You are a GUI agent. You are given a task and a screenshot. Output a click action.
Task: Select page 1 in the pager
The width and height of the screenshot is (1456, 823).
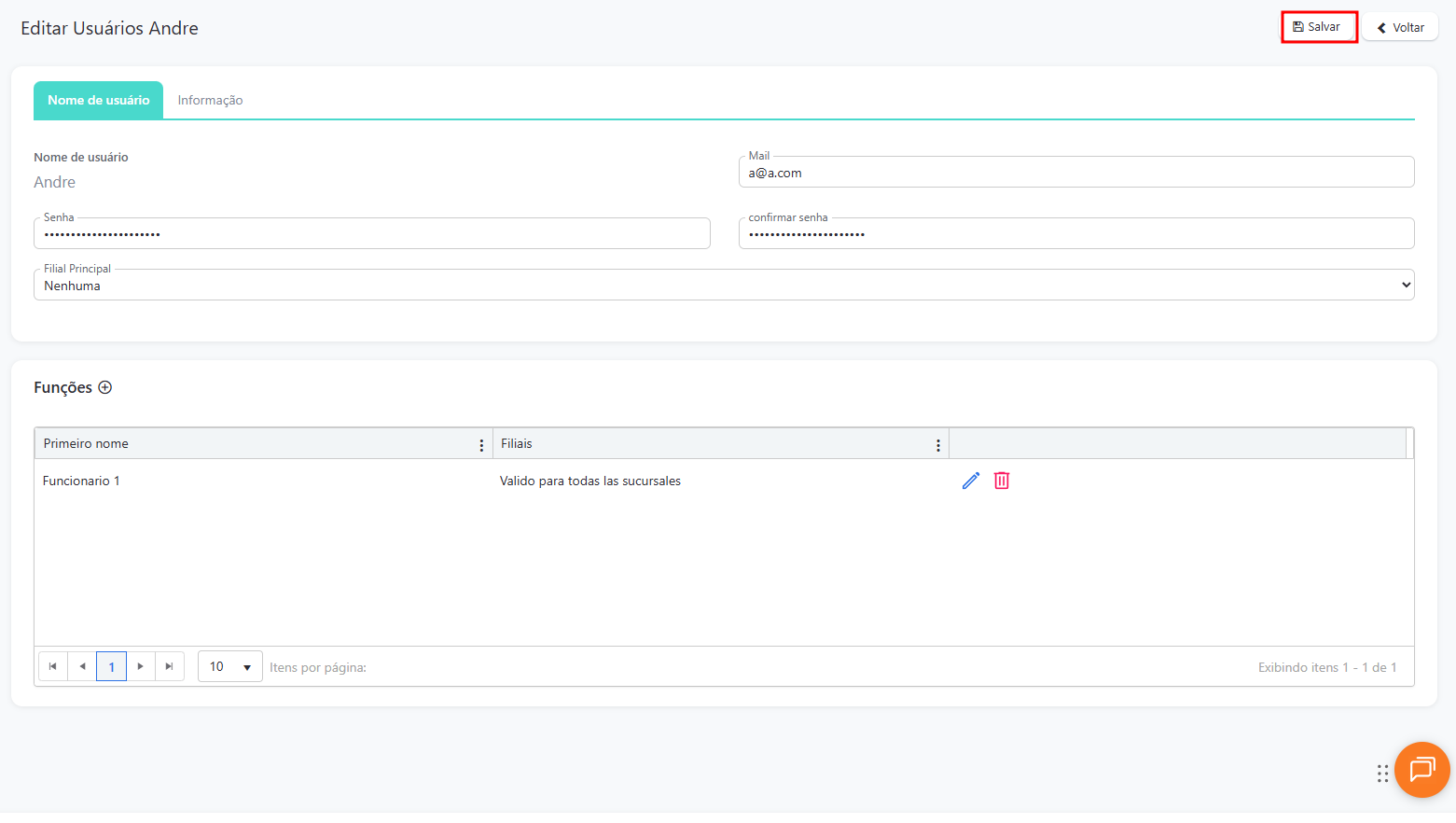tap(111, 666)
